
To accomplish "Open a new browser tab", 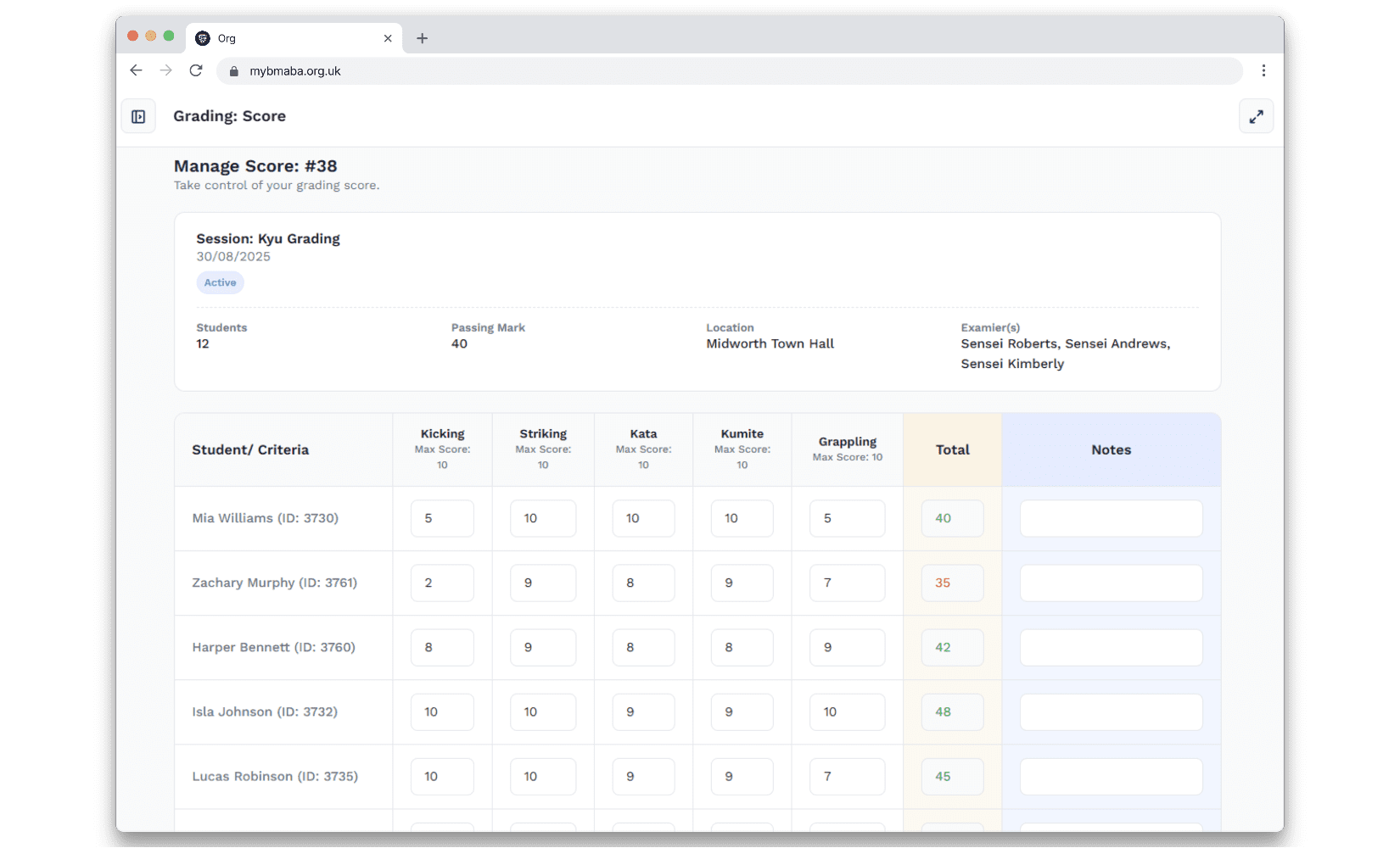I will (422, 38).
